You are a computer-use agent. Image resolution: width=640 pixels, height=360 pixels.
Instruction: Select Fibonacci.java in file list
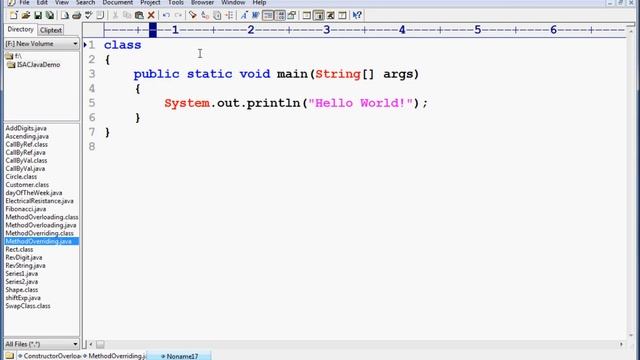pos(26,209)
